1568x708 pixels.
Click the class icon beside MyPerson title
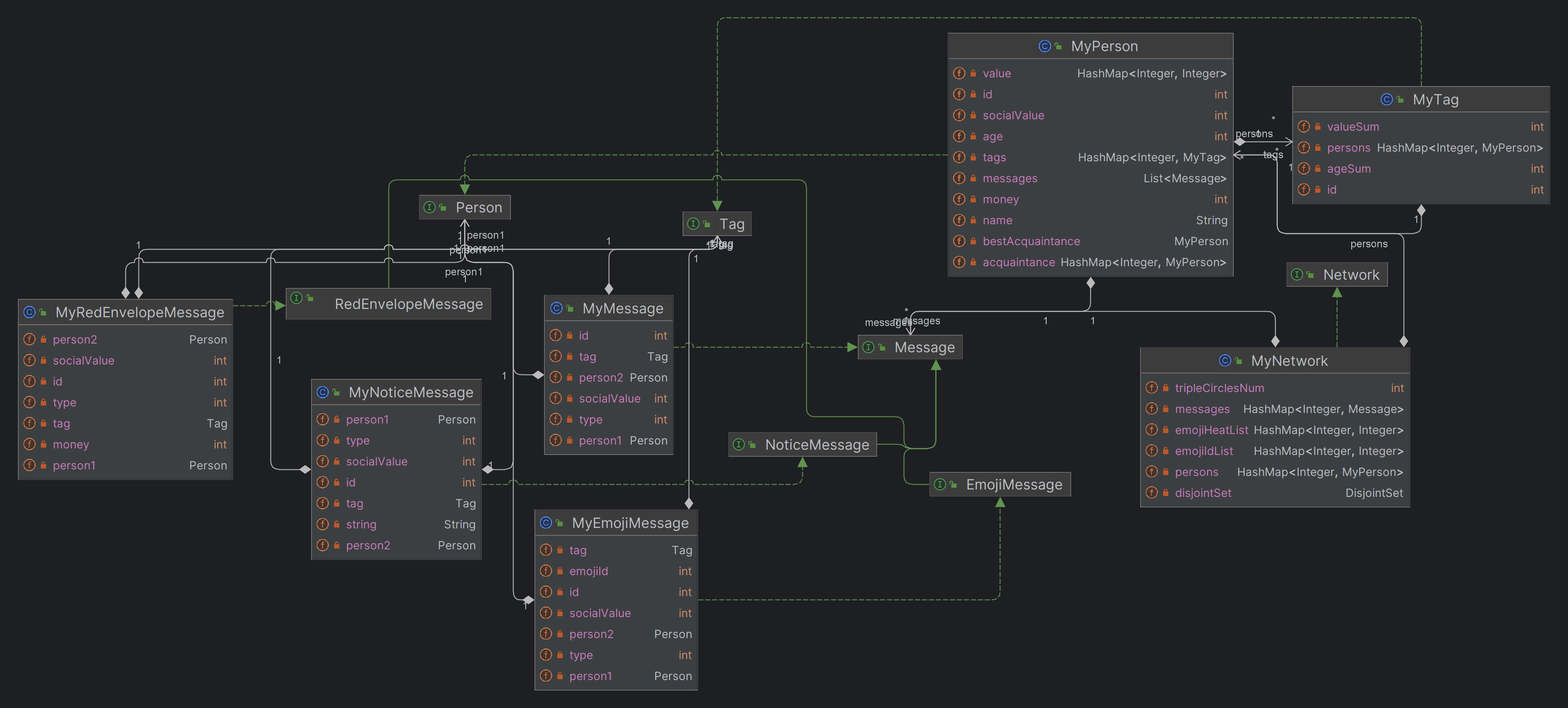point(1044,46)
